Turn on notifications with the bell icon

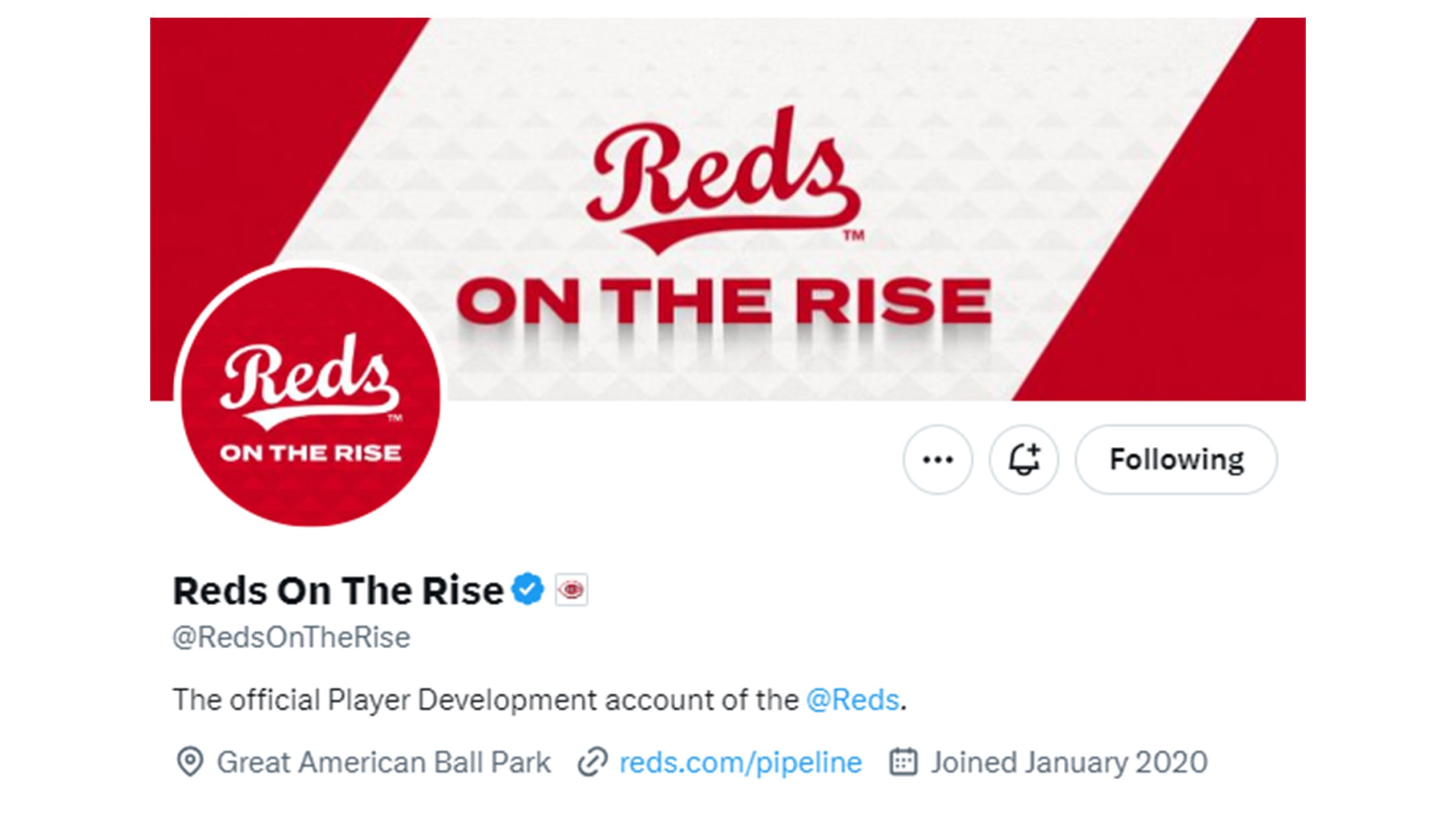coord(1023,460)
